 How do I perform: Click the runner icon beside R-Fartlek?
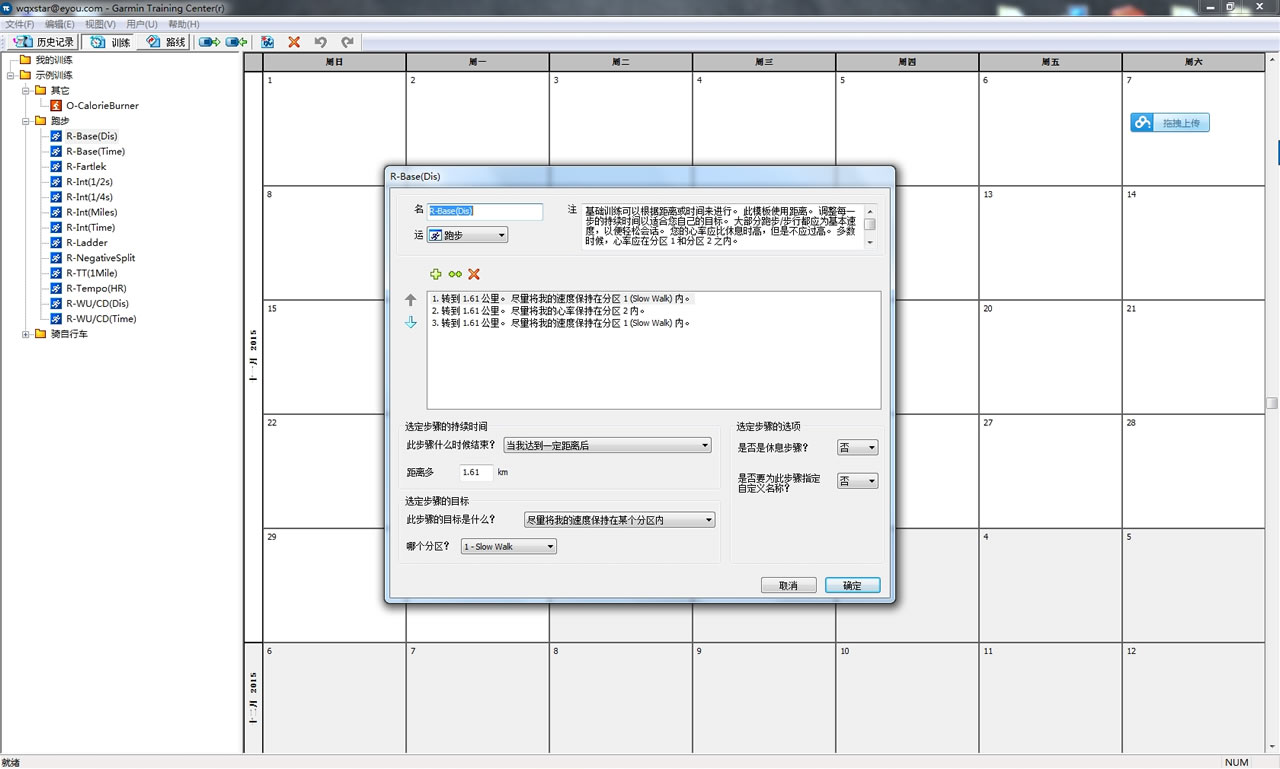[x=56, y=167]
